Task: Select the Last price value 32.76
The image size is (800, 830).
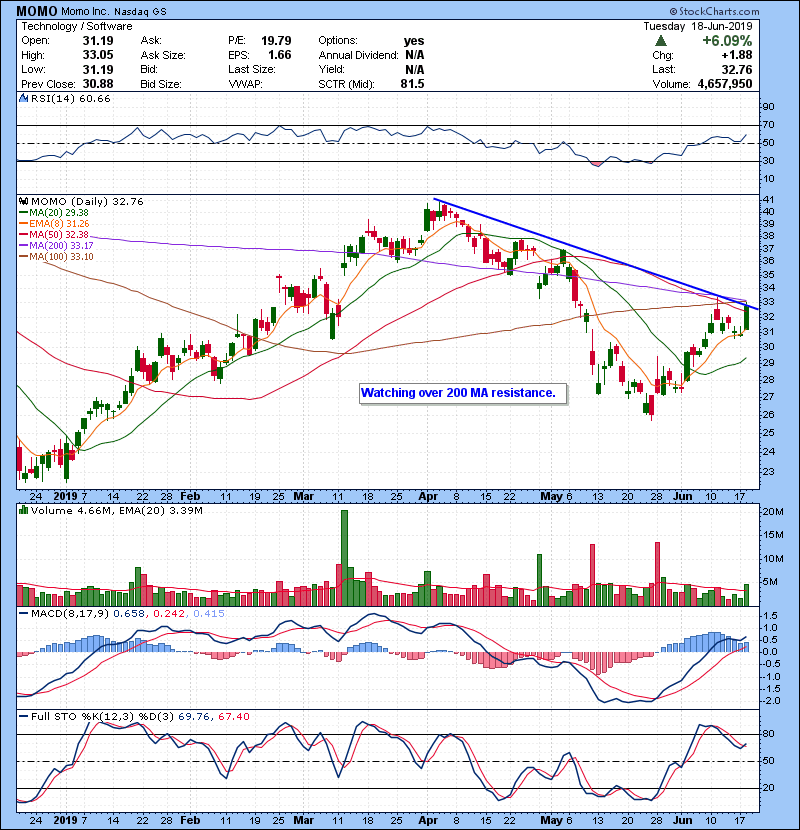Action: point(737,69)
